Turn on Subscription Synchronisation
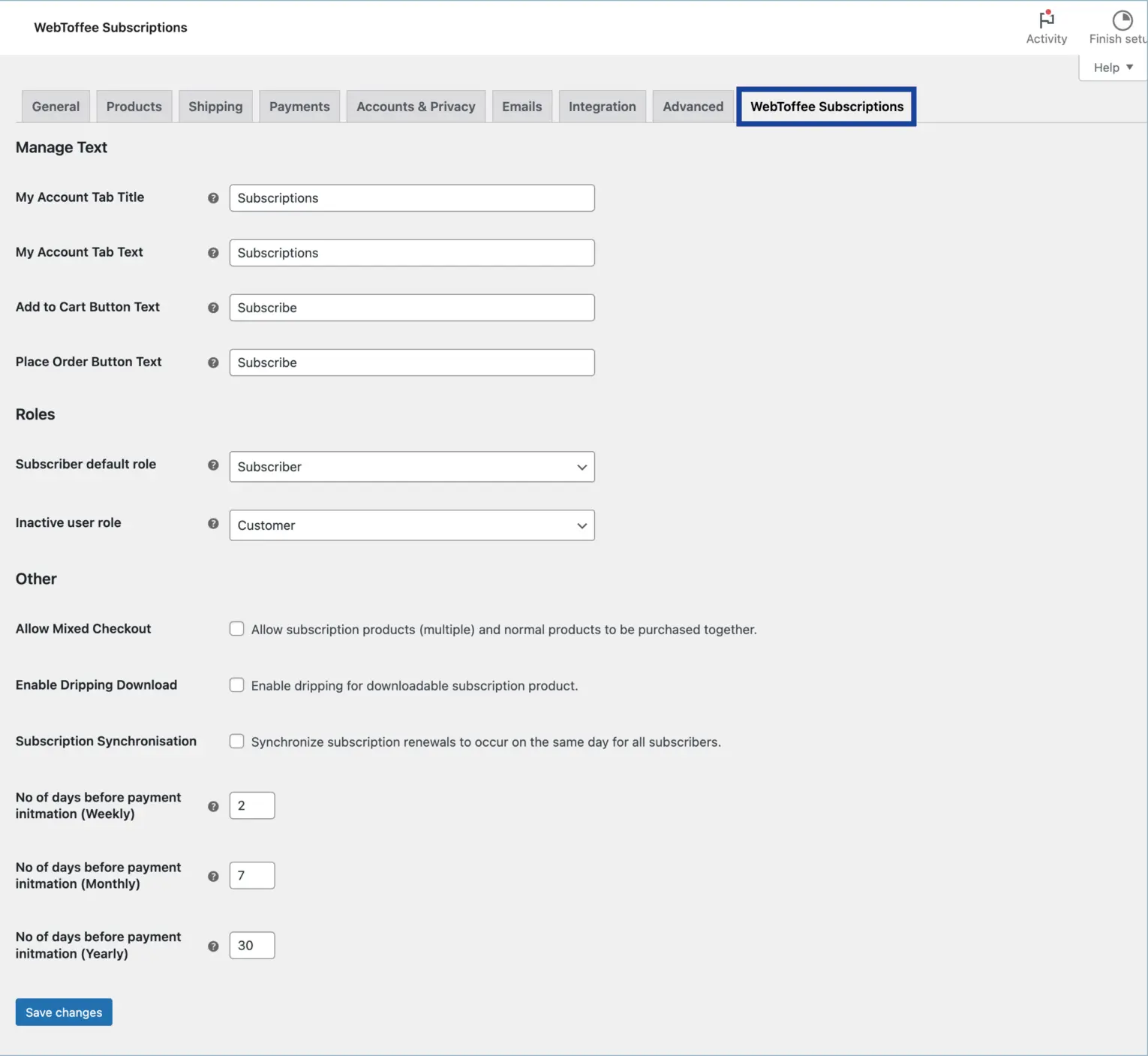 point(236,741)
